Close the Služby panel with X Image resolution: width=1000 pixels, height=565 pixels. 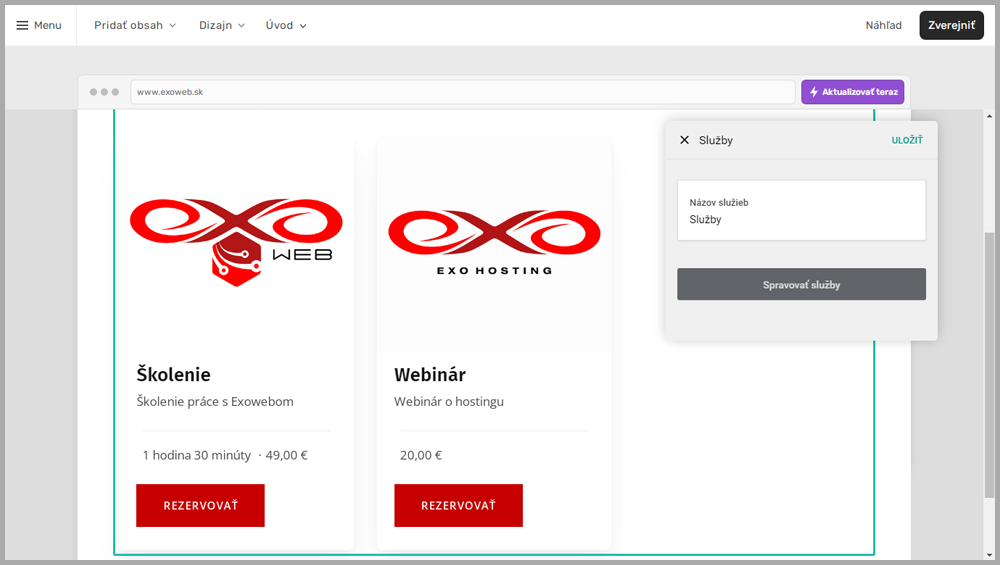coord(684,140)
